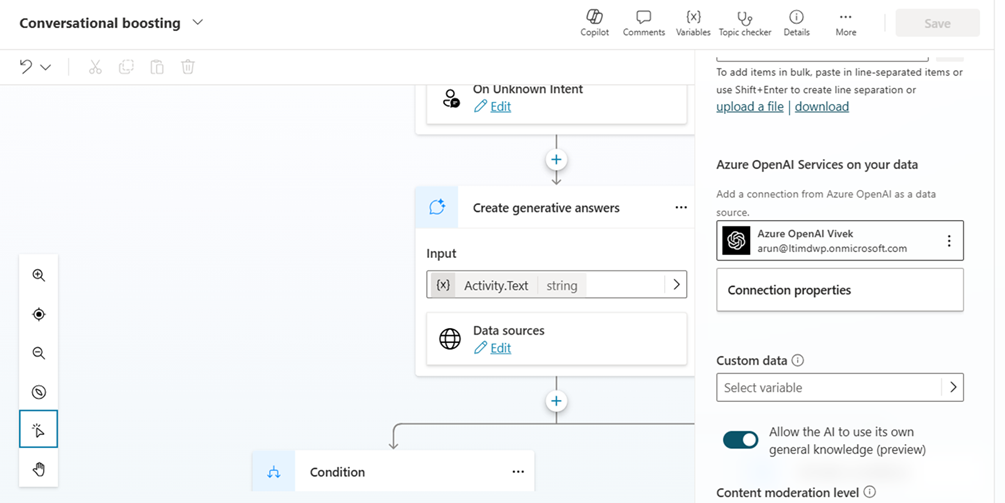This screenshot has height=503, width=1005.
Task: Select the hand pan tool
Action: coord(39,469)
